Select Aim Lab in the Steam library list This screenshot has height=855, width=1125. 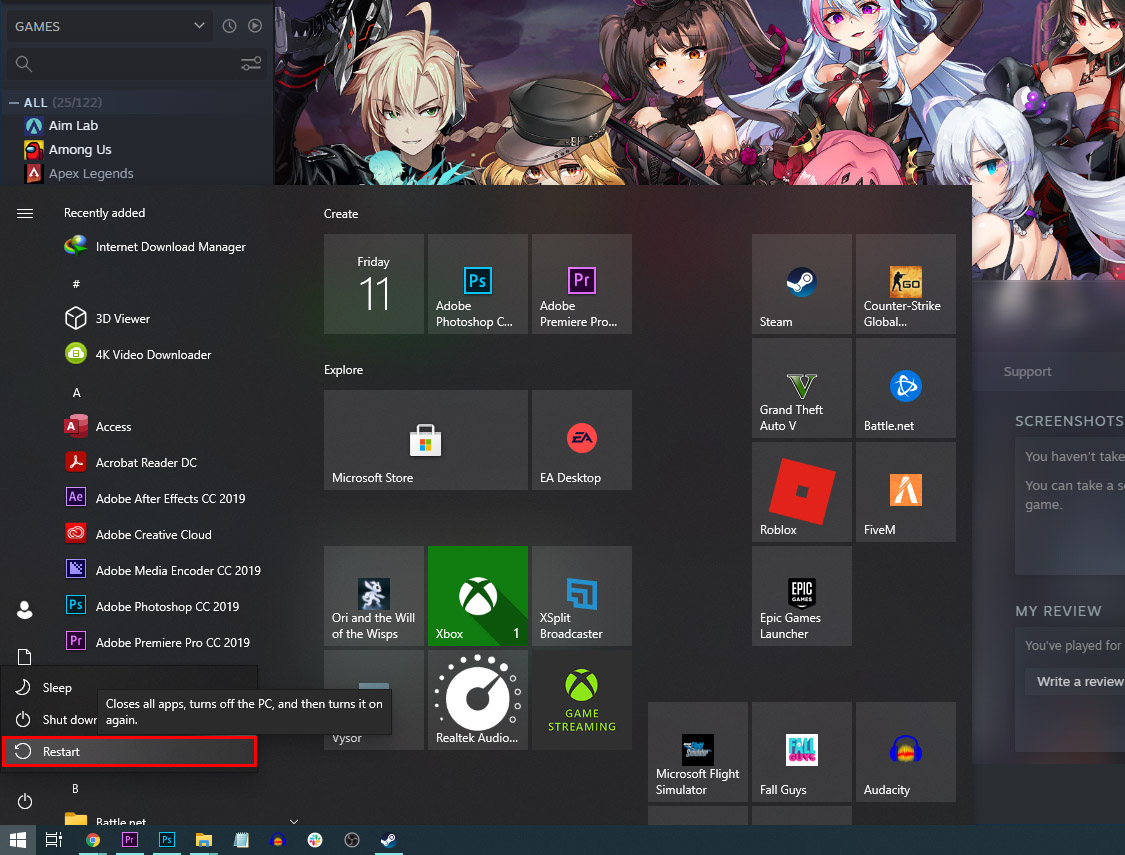[71, 125]
